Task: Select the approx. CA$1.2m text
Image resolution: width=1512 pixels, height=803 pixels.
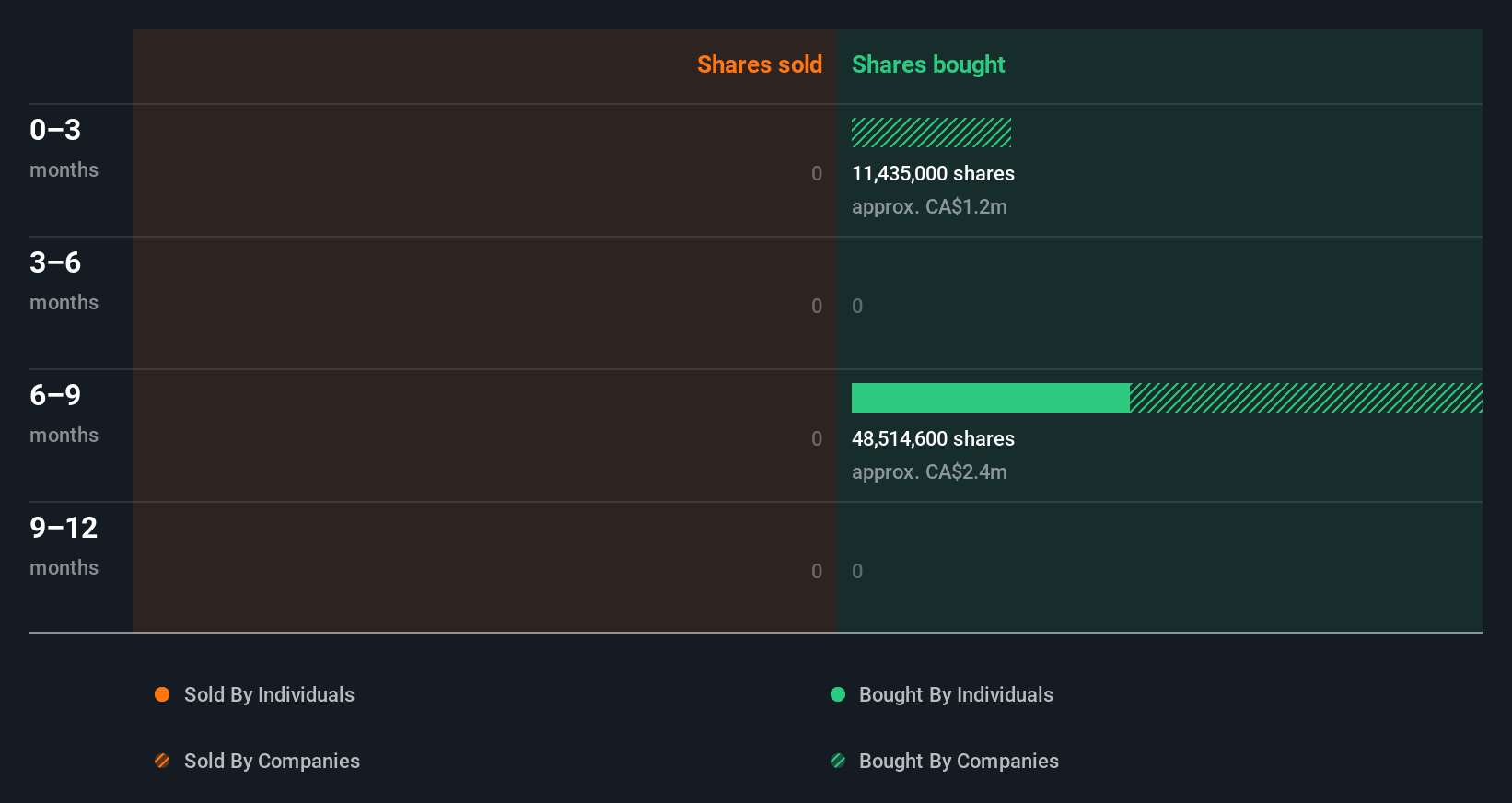Action: pyautogui.click(x=929, y=207)
